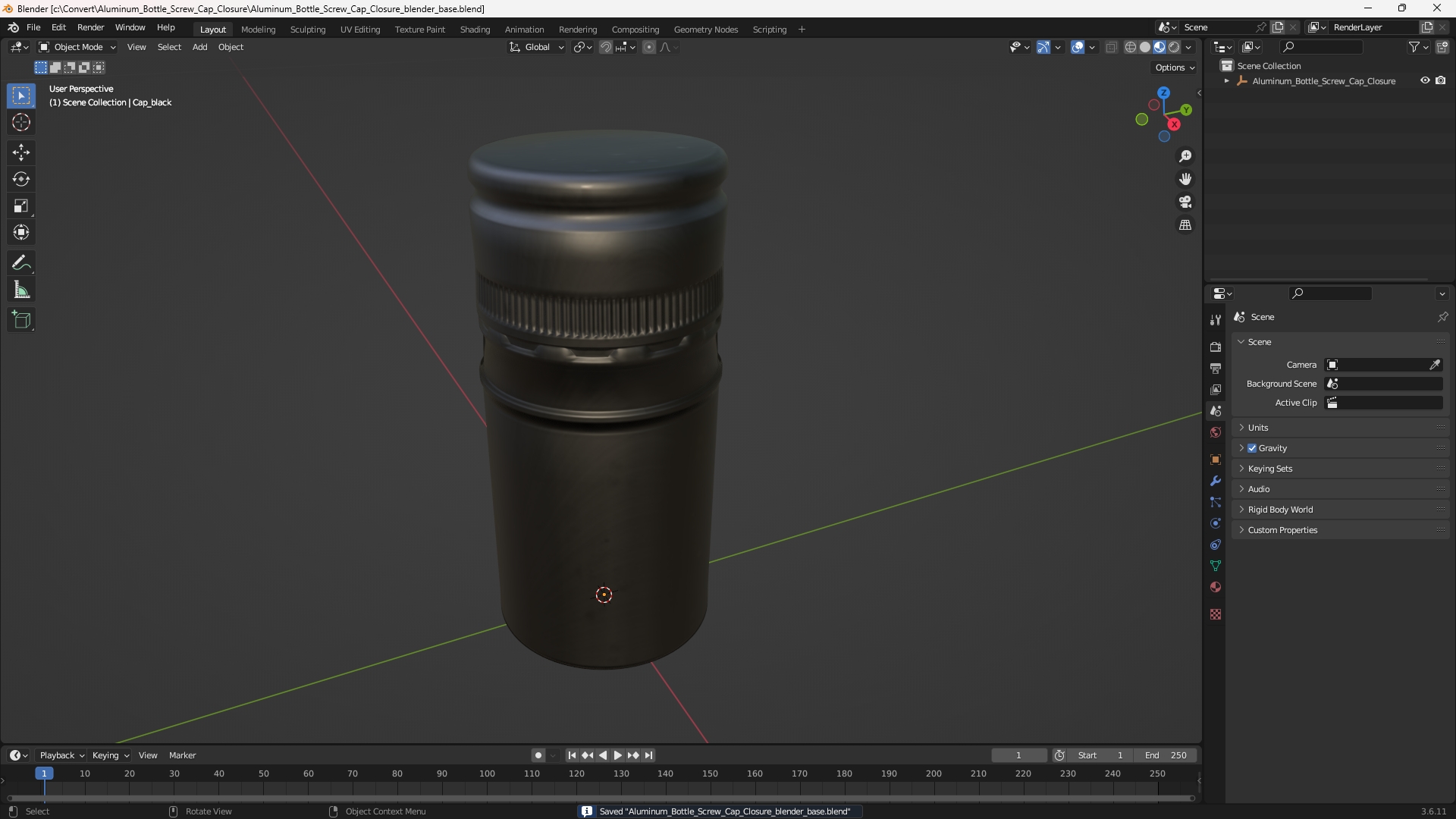1456x819 pixels.
Task: Open the Playback dropdown in timeline
Action: coord(61,755)
